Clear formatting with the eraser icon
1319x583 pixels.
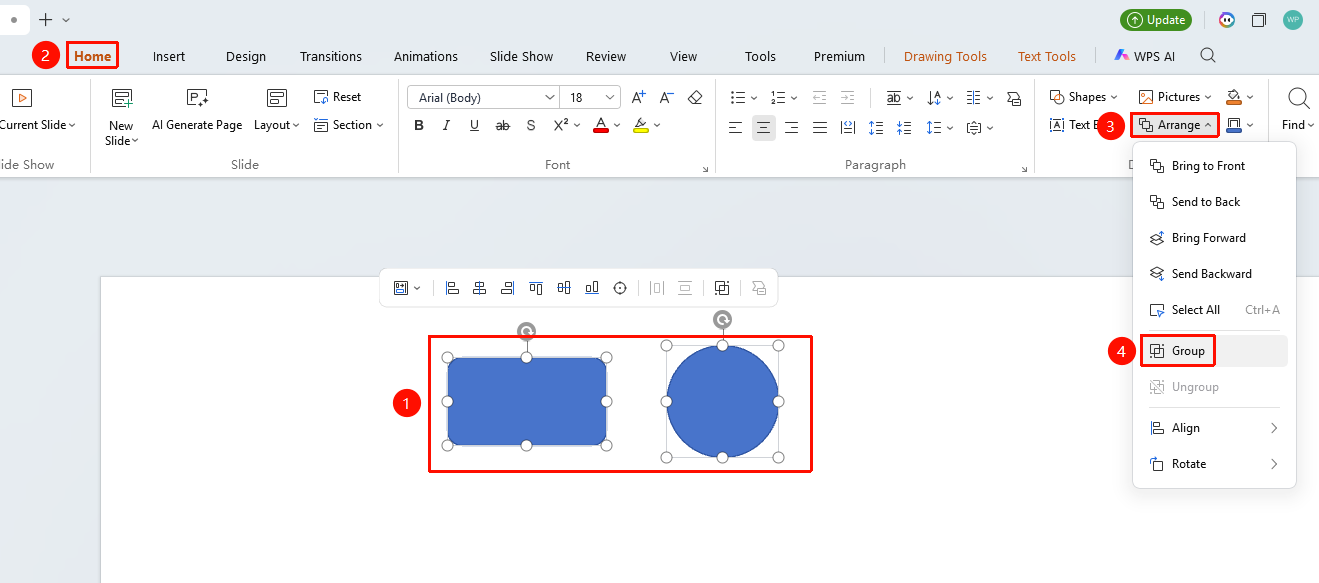695,97
